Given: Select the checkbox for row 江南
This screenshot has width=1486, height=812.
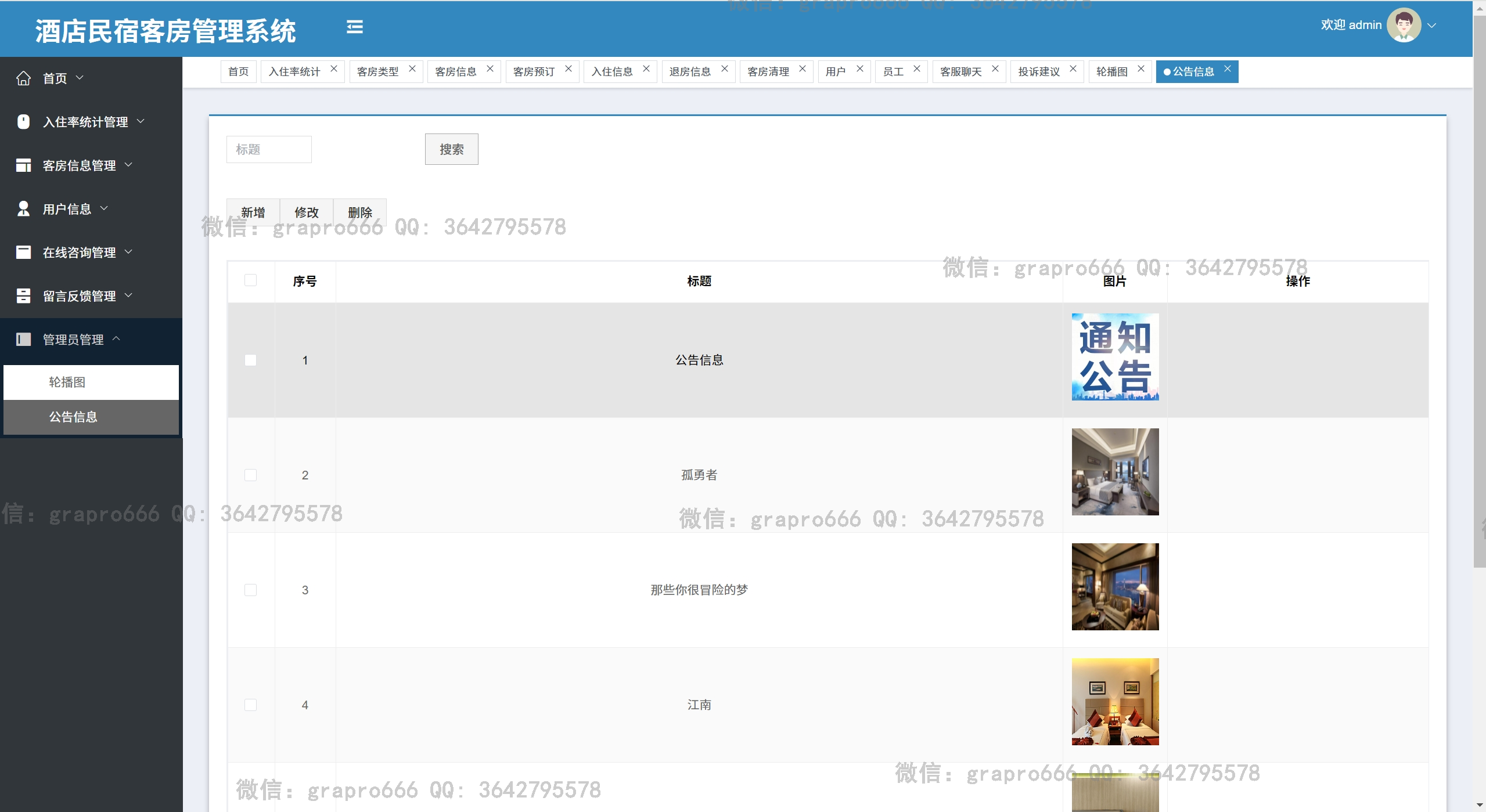Looking at the screenshot, I should 250,705.
